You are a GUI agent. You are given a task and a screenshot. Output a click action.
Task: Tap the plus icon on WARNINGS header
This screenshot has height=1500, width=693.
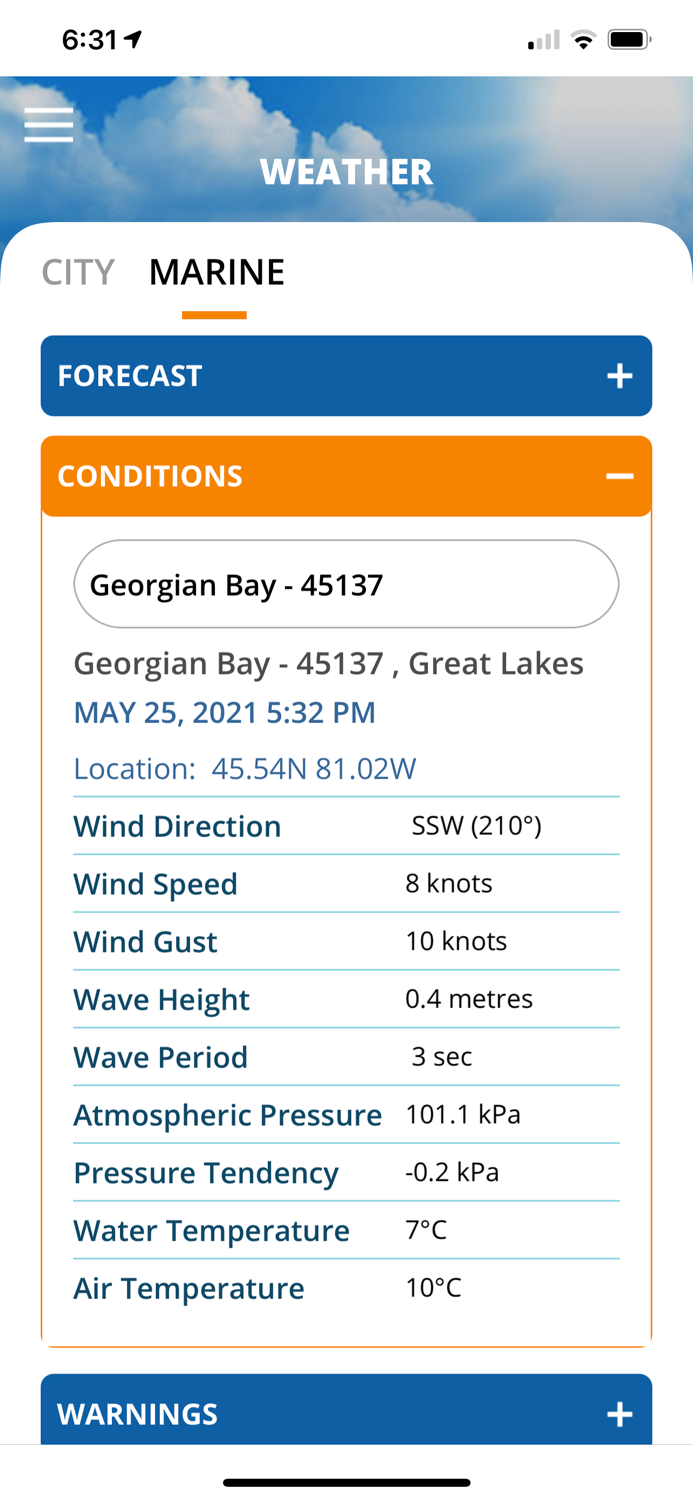pos(620,1414)
